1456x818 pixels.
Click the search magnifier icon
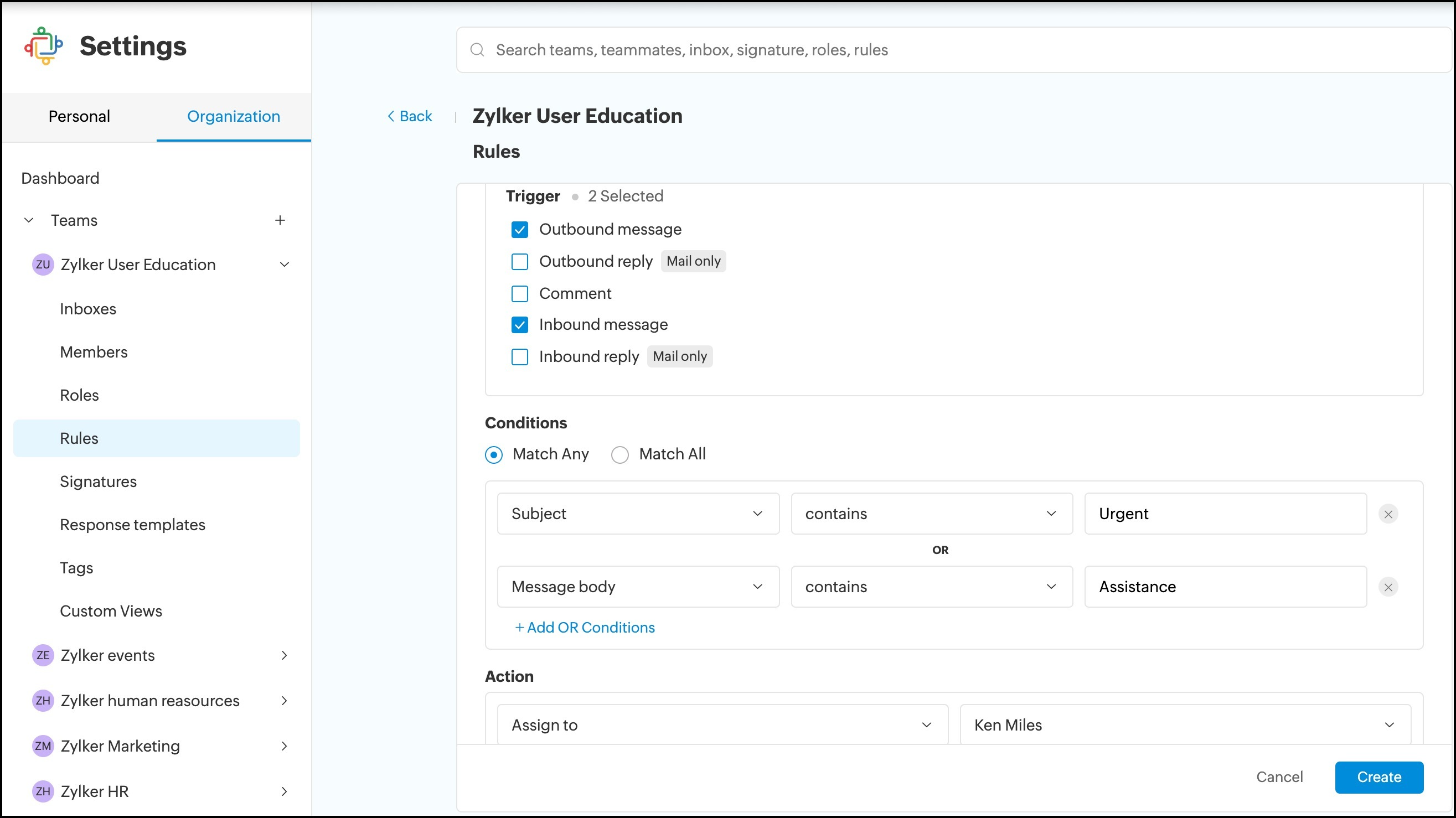click(x=477, y=50)
